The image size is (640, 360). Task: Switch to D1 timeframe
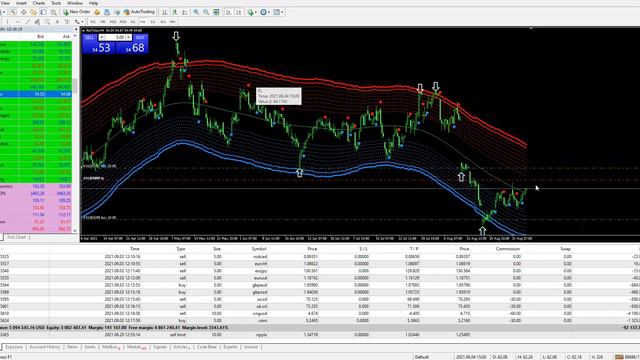tap(153, 22)
